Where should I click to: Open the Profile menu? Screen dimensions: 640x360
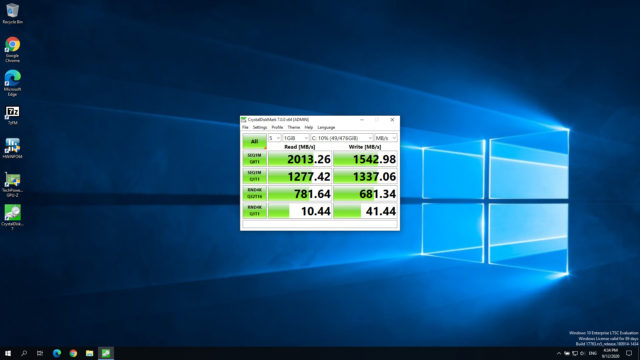(277, 127)
